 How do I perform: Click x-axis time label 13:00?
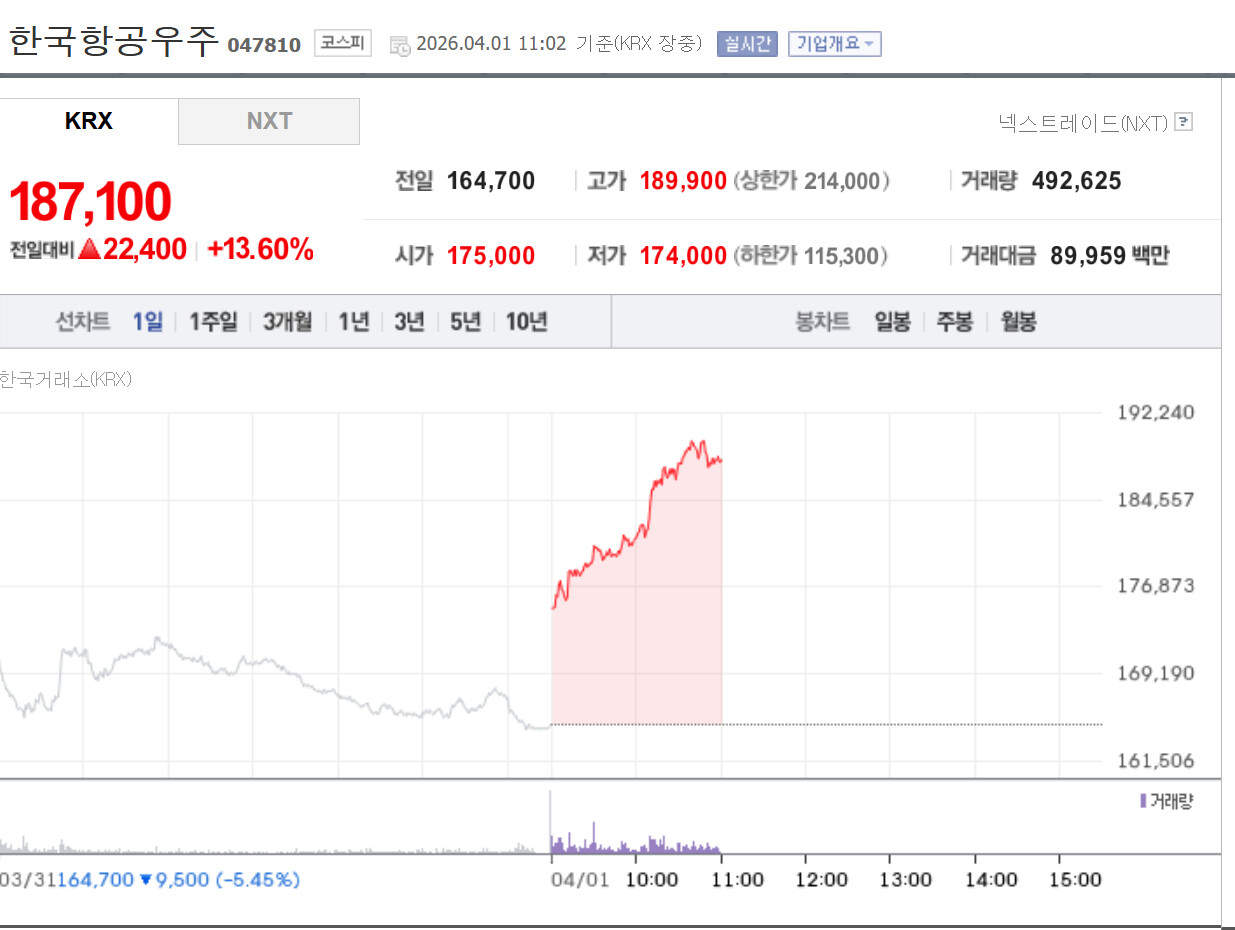click(x=905, y=880)
